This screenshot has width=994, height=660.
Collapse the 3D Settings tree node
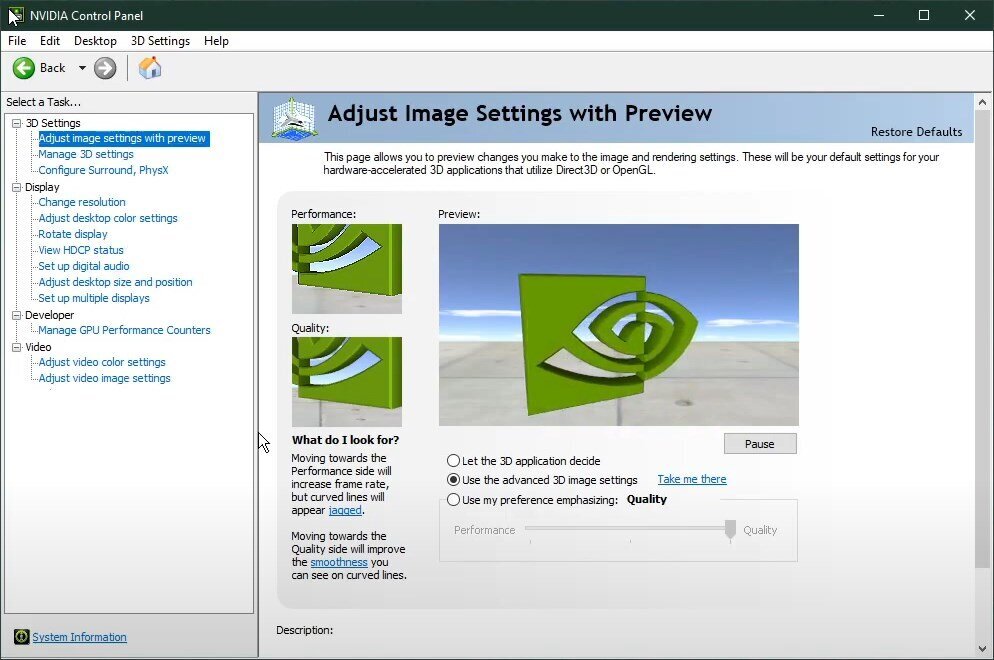pyautogui.click(x=16, y=123)
